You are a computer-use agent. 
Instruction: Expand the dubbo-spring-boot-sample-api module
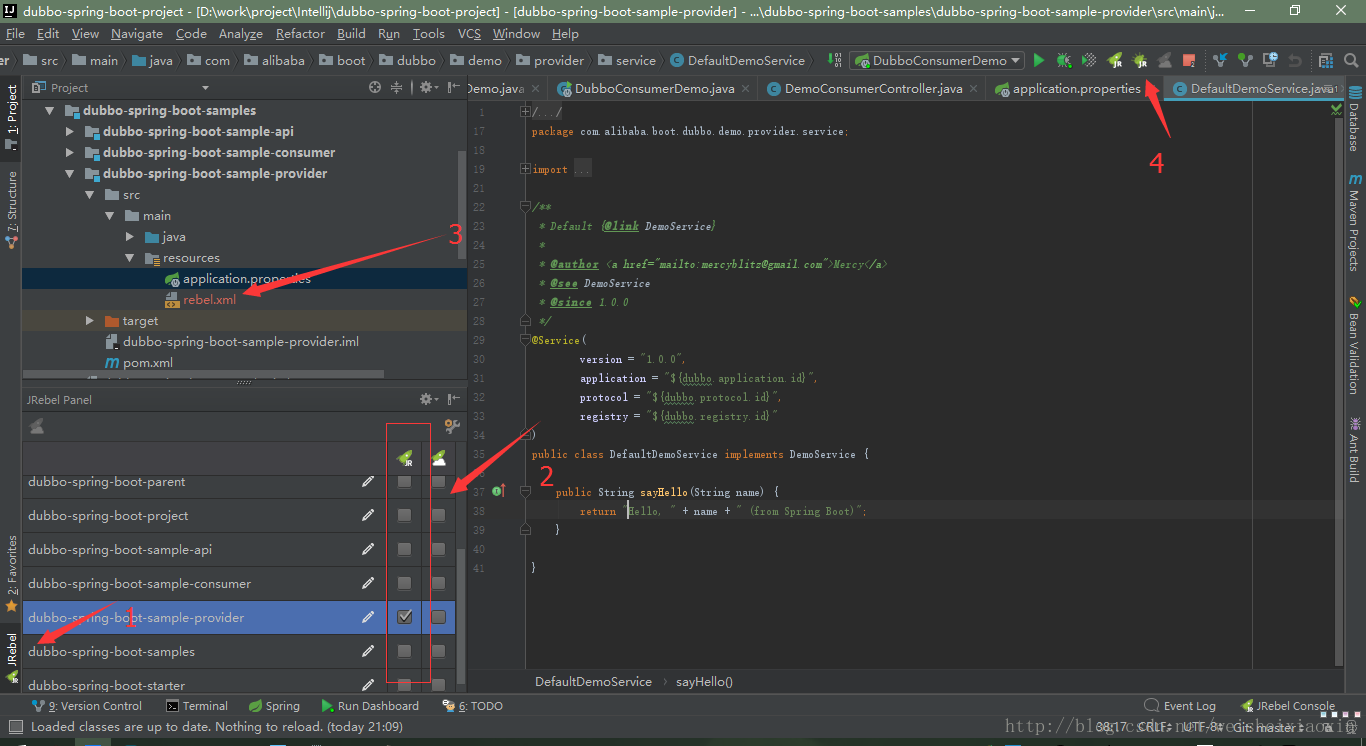pos(70,132)
